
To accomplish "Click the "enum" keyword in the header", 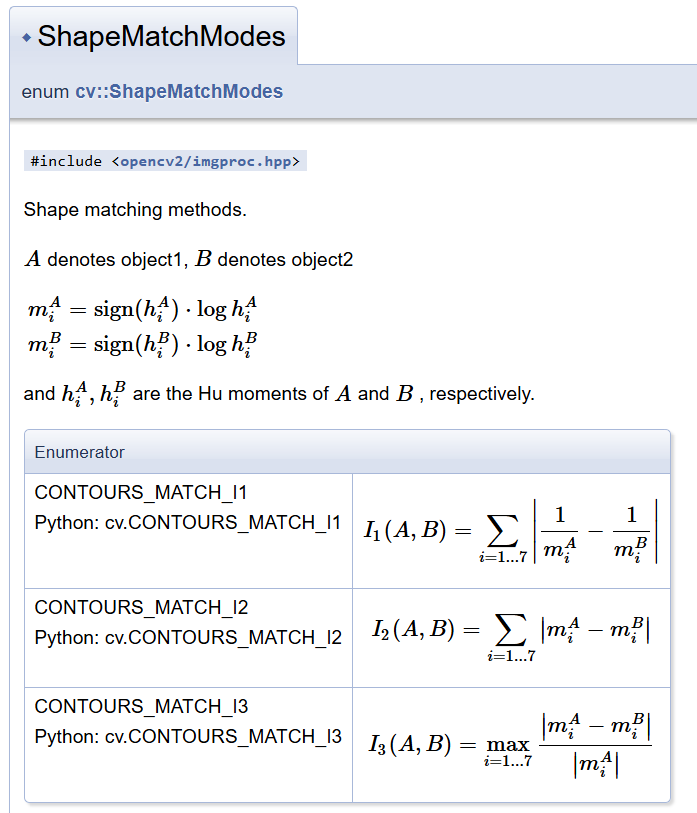I will coord(45,91).
